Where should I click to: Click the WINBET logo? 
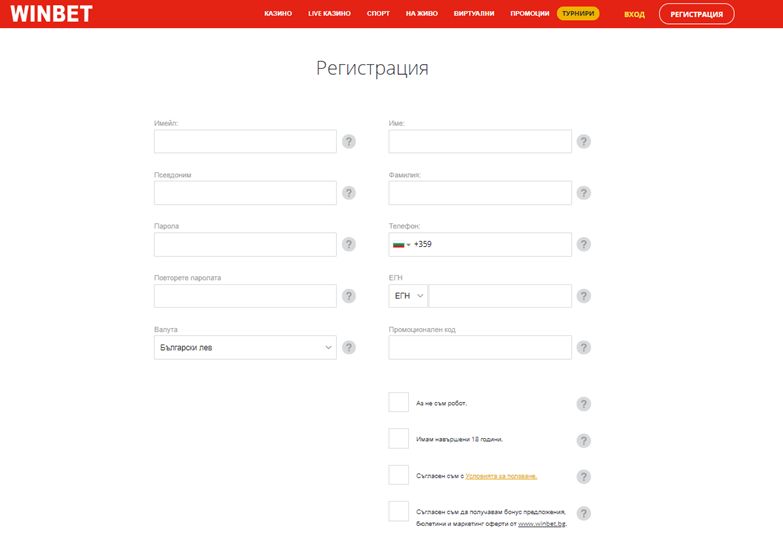point(51,14)
